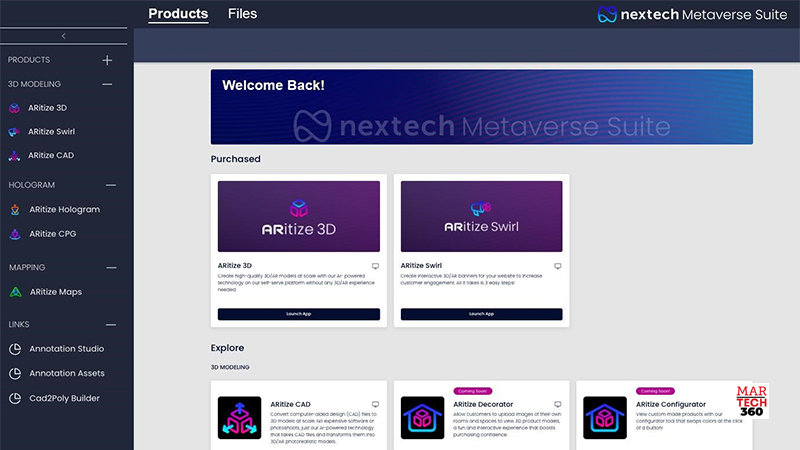Select ARitize 3D in sidebar
This screenshot has height=450, width=800.
[47, 108]
